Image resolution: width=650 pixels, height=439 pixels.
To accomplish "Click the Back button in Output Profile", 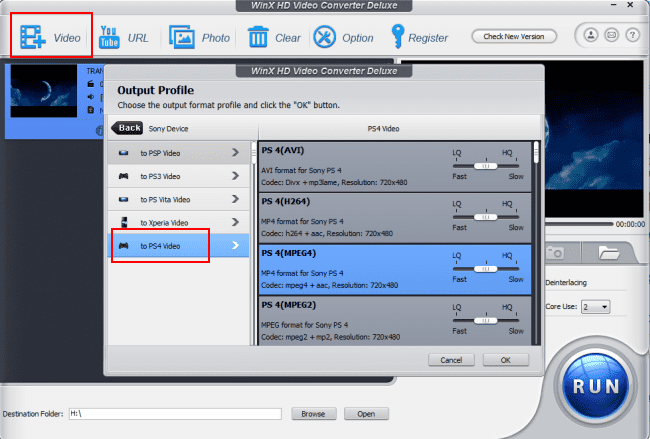I will [127, 128].
